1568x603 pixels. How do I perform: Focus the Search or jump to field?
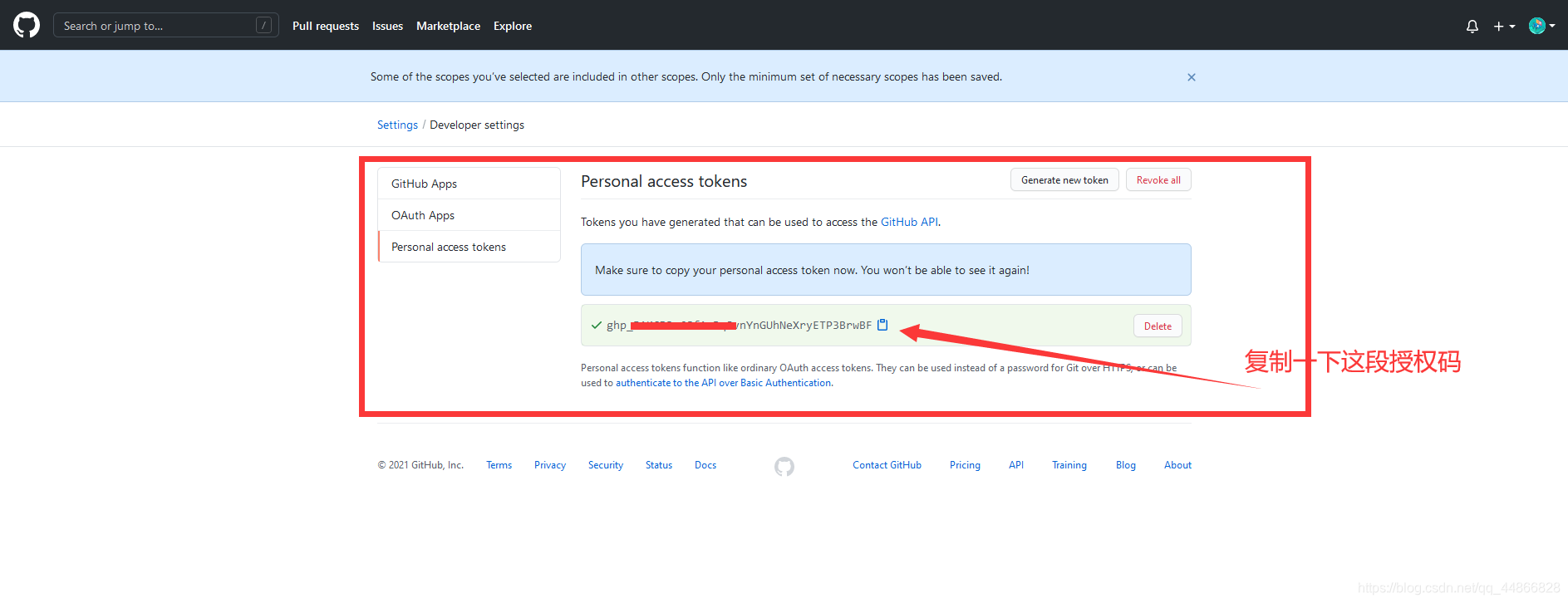pyautogui.click(x=166, y=26)
